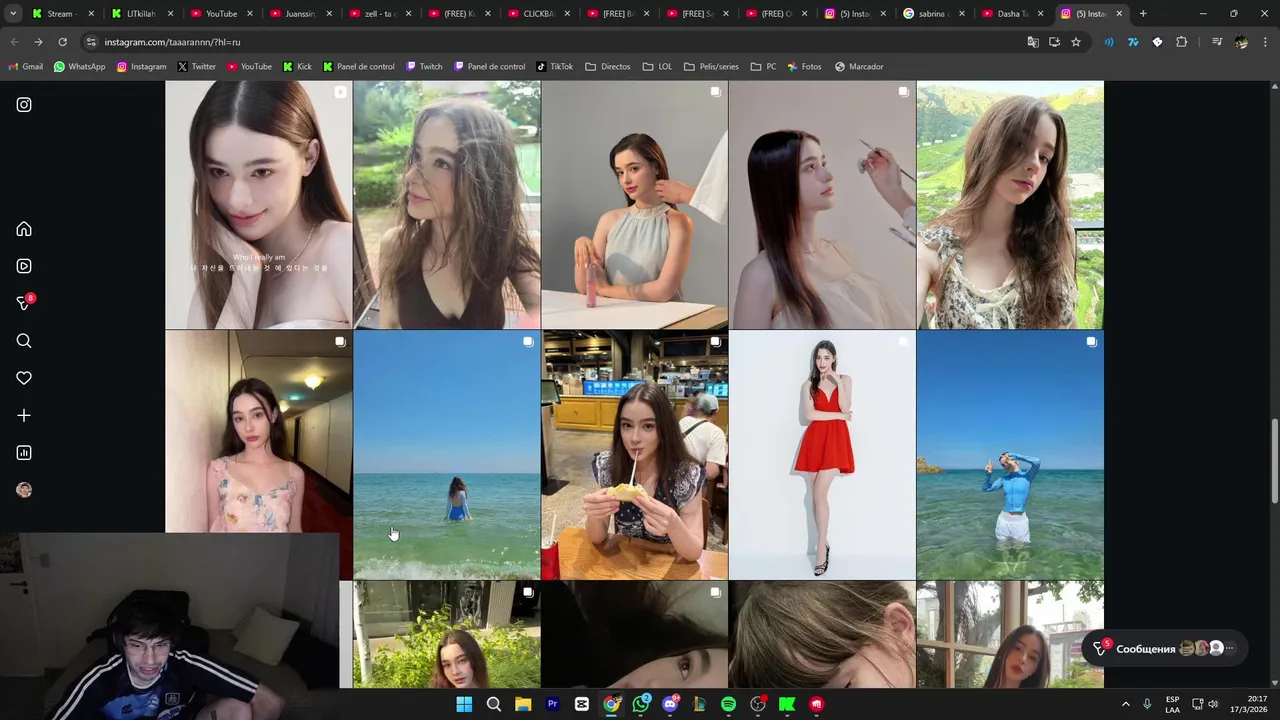1280x720 pixels.
Task: Open WhatsApp from the taskbar
Action: [641, 704]
